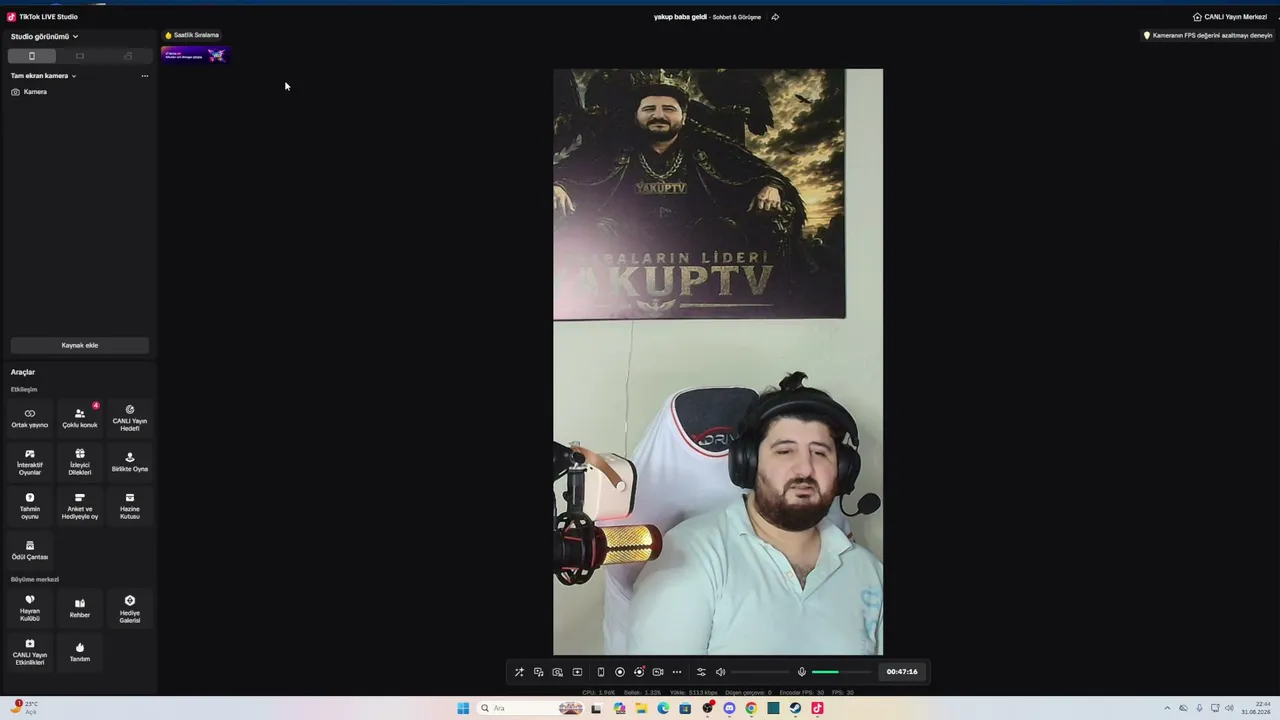Open the Windows Start menu

463,708
